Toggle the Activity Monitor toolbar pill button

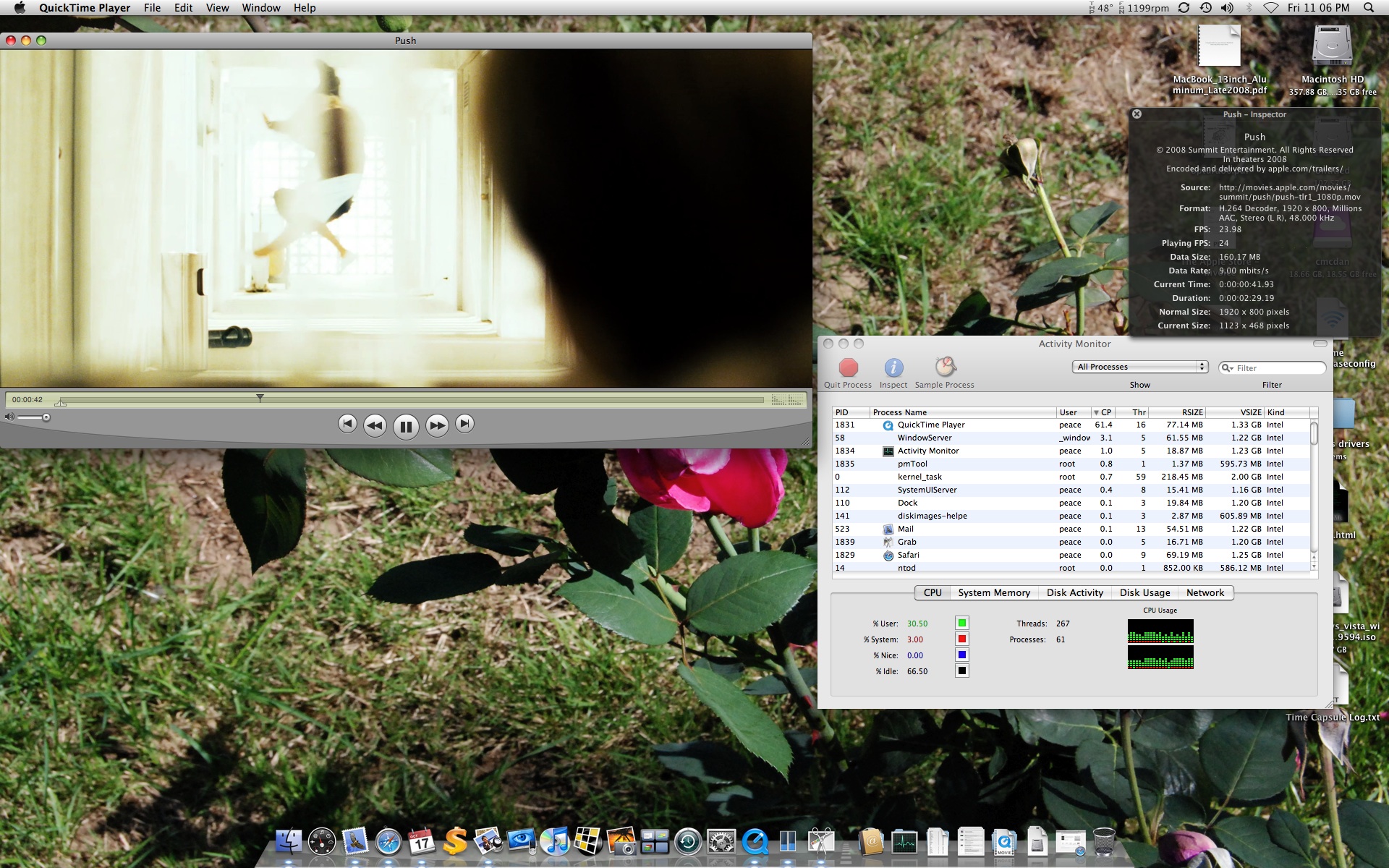tap(1320, 344)
